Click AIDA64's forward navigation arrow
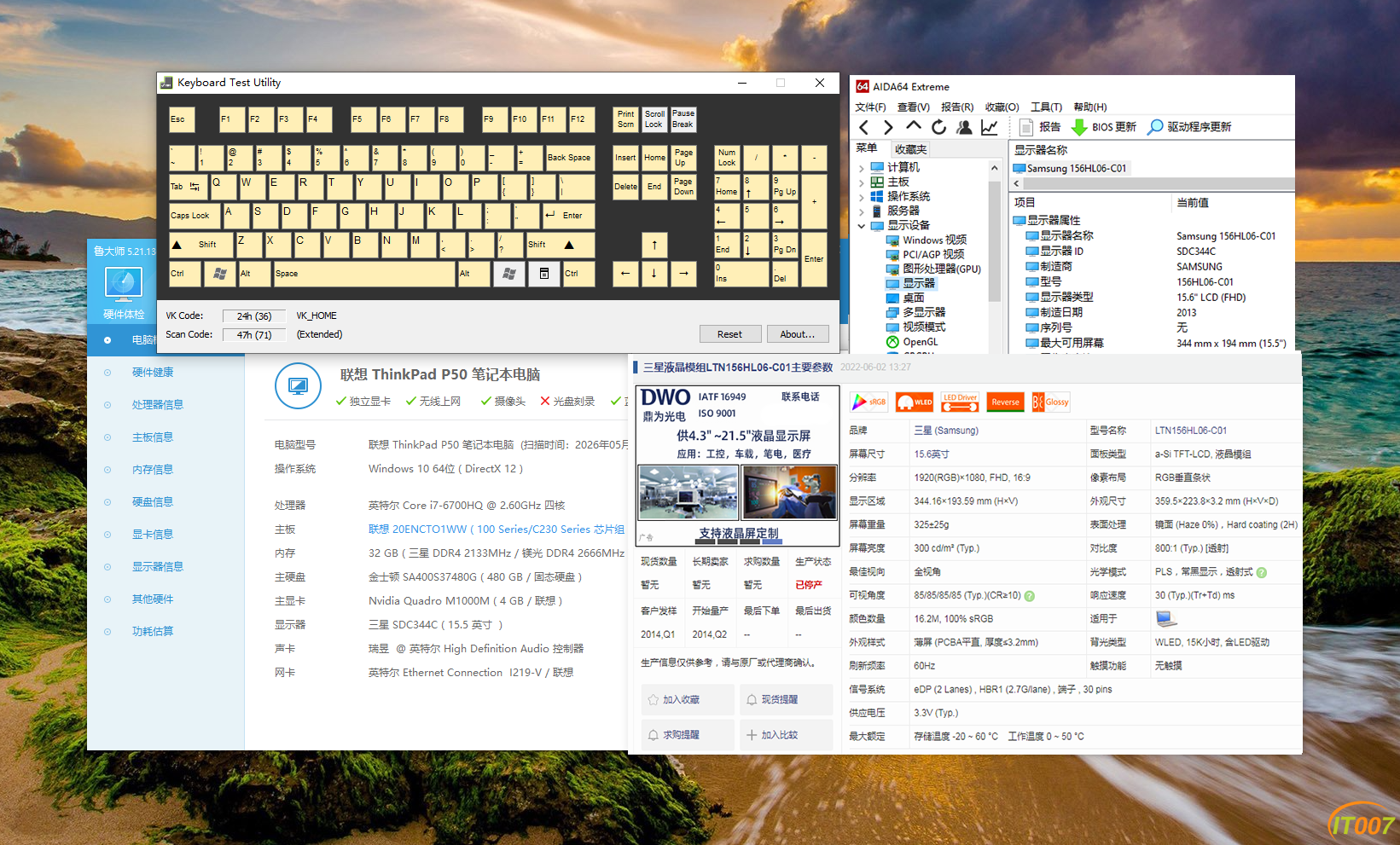This screenshot has height=845, width=1400. [888, 127]
